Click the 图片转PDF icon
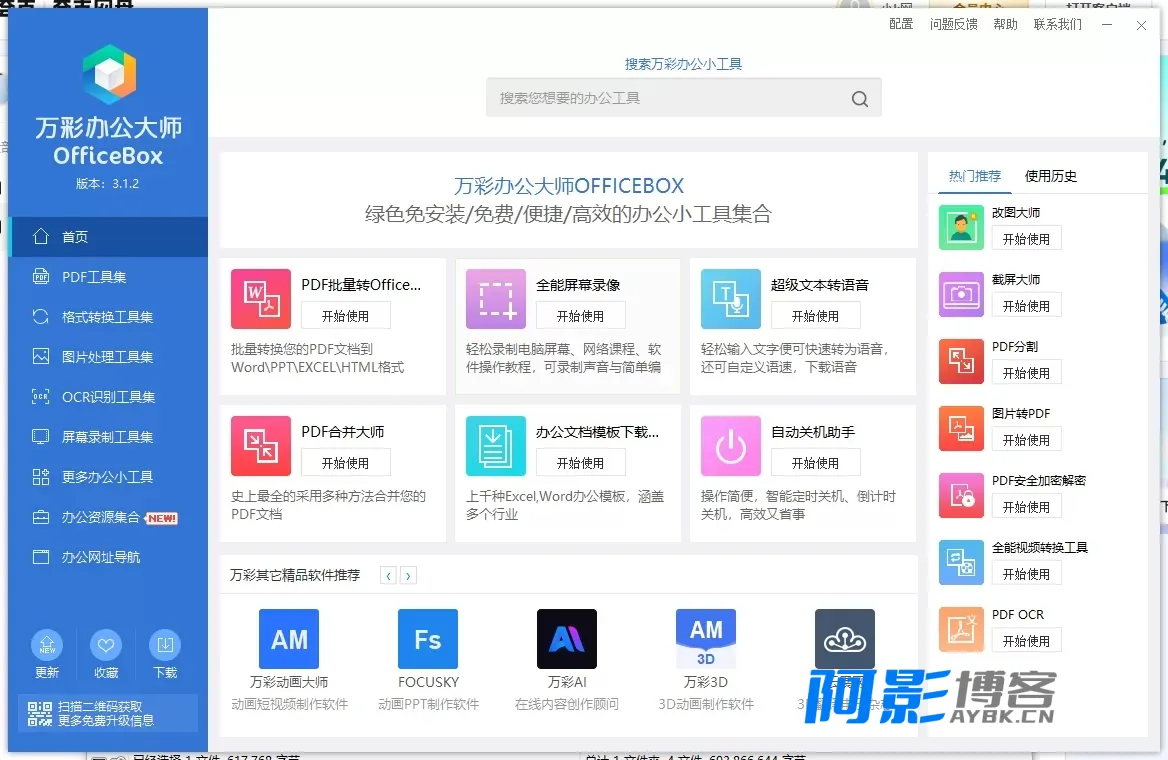Image resolution: width=1168 pixels, height=760 pixels. point(961,428)
